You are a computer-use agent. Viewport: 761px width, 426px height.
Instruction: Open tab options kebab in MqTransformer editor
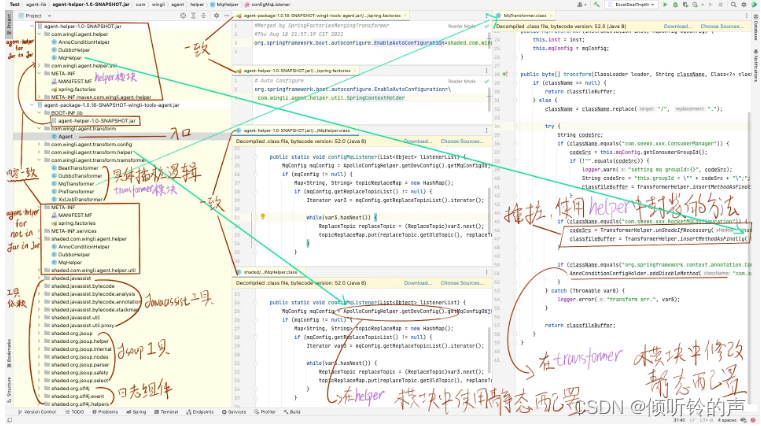point(746,16)
